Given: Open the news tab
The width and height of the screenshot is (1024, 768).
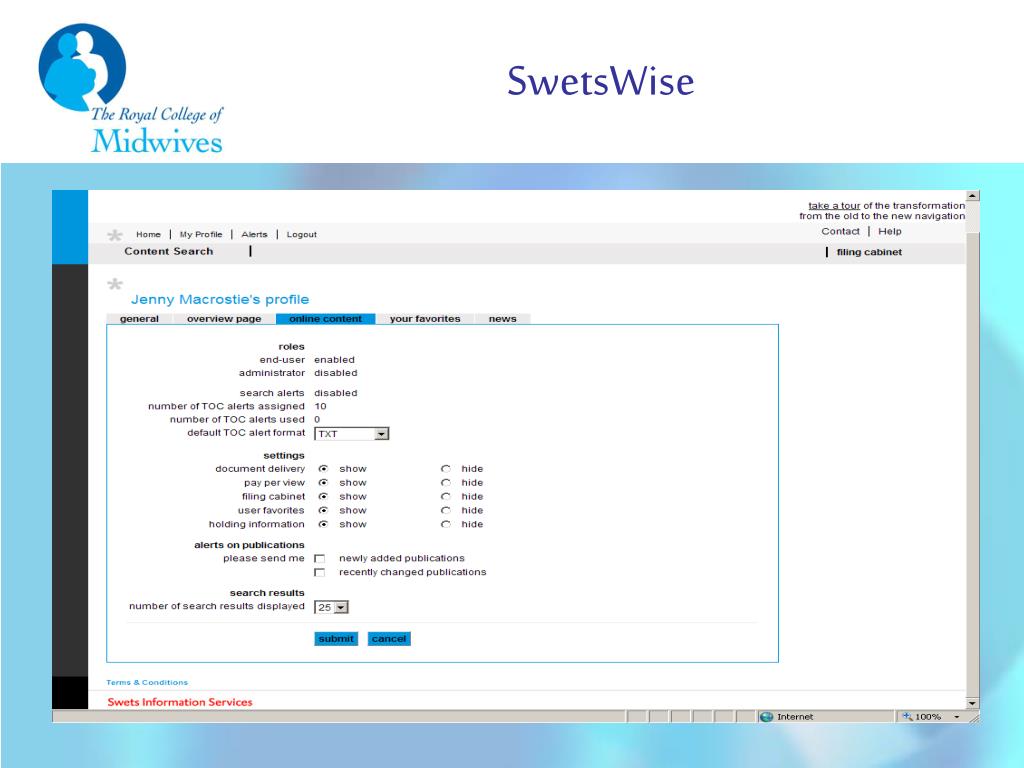Looking at the screenshot, I should pos(502,319).
